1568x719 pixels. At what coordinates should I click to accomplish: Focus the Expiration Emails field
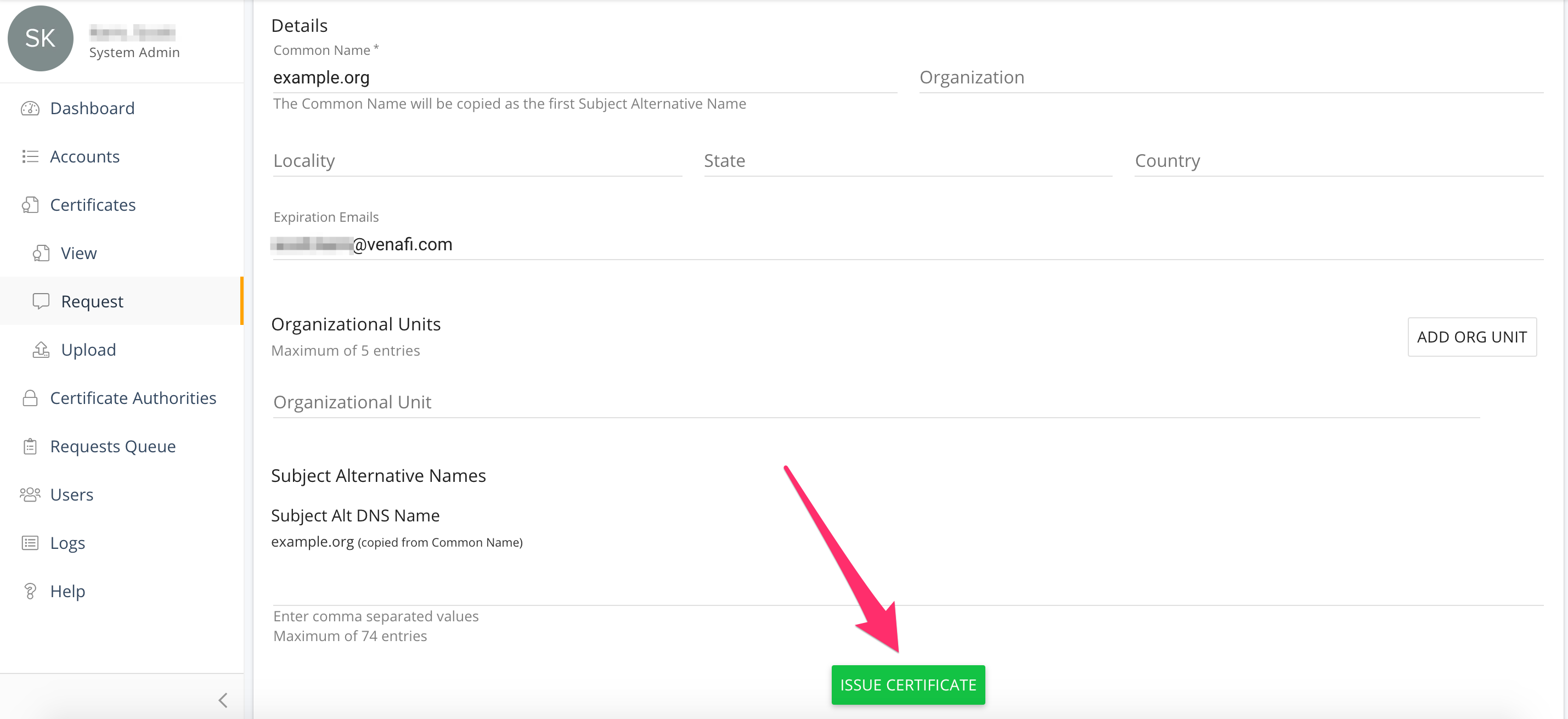point(908,245)
